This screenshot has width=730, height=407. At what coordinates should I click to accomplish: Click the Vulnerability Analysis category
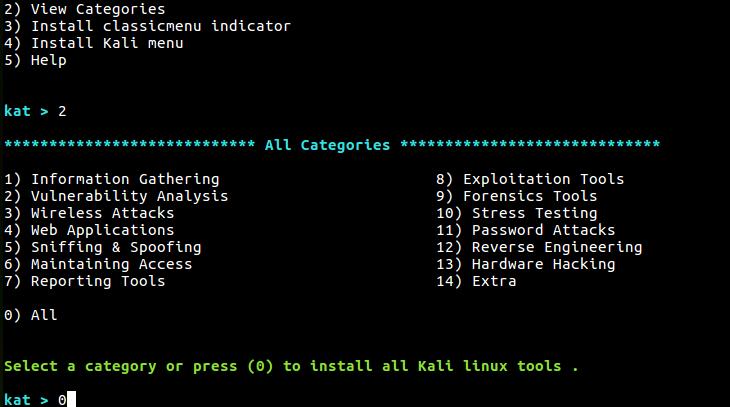click(116, 196)
